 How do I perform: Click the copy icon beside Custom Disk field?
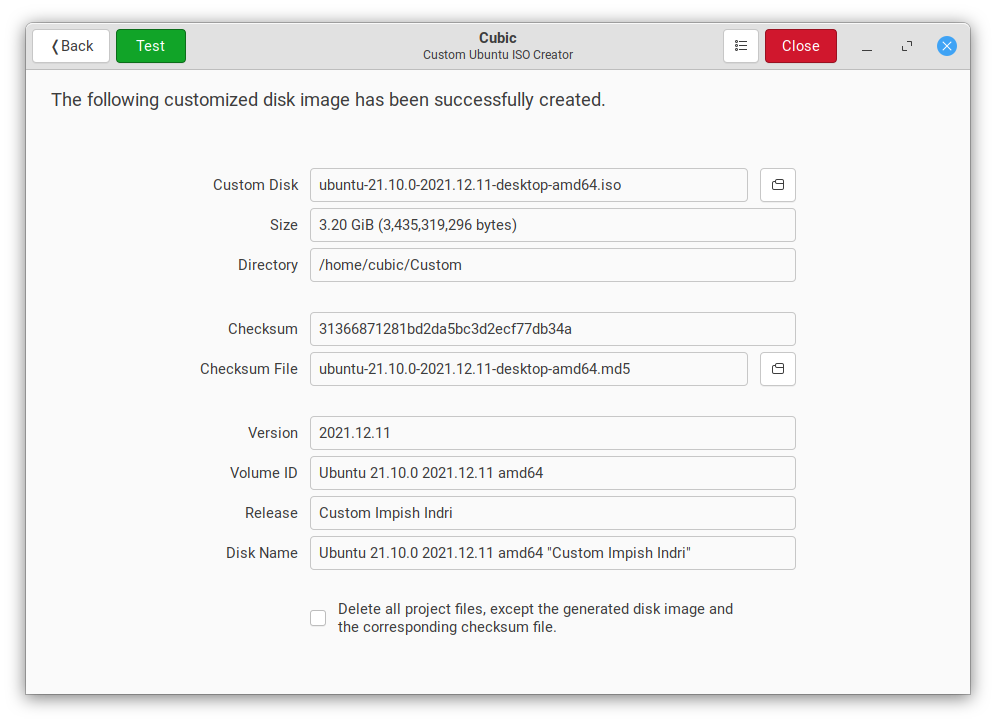pyautogui.click(x=777, y=185)
